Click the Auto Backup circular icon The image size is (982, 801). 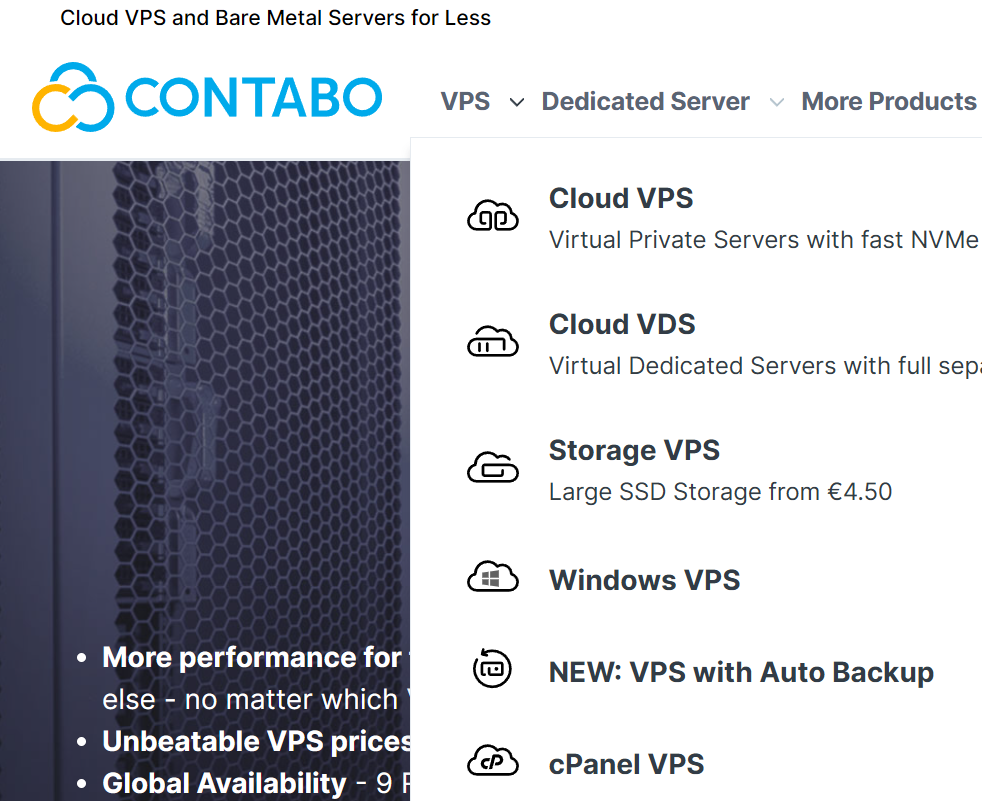[x=492, y=668]
